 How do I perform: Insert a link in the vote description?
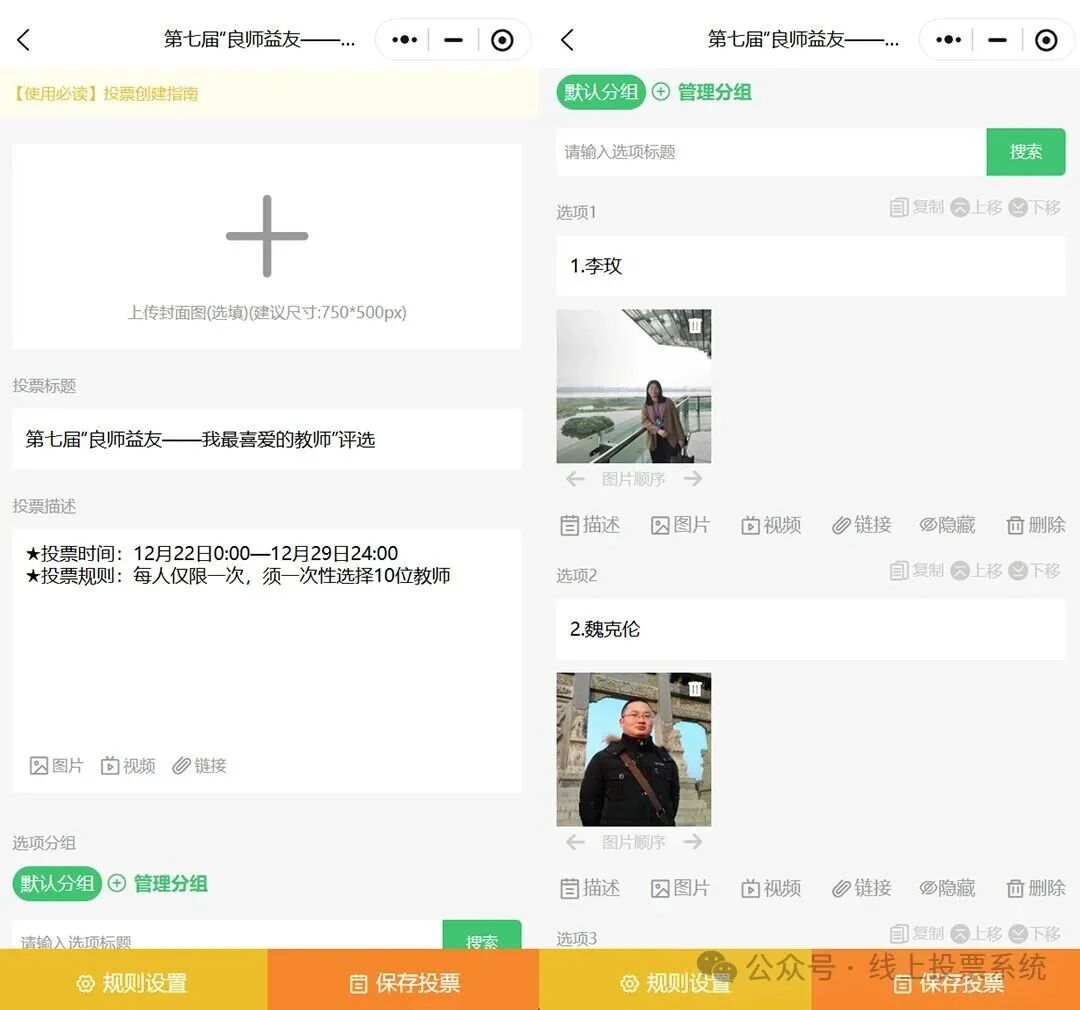point(200,765)
